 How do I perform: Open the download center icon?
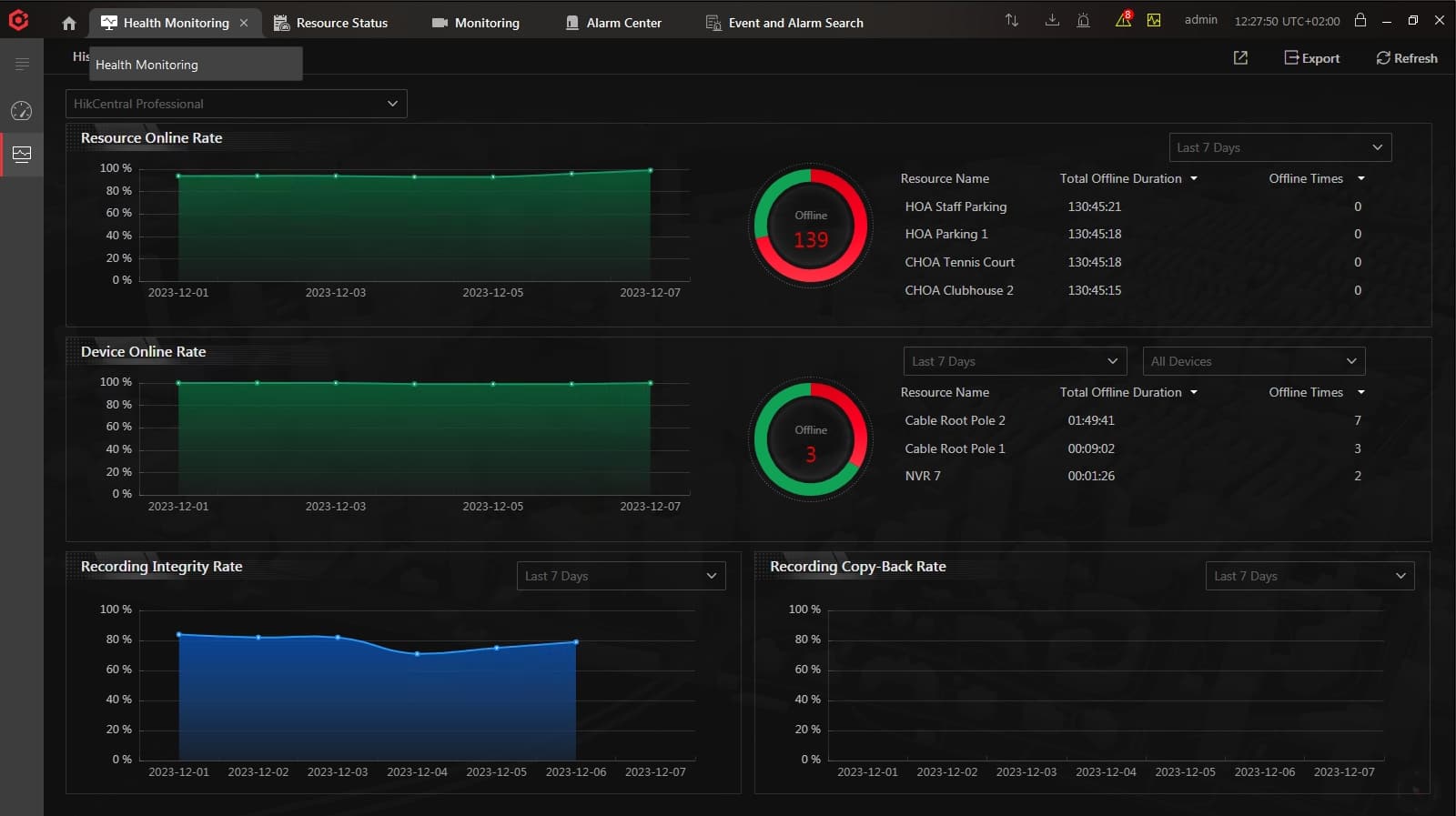pos(1052,20)
